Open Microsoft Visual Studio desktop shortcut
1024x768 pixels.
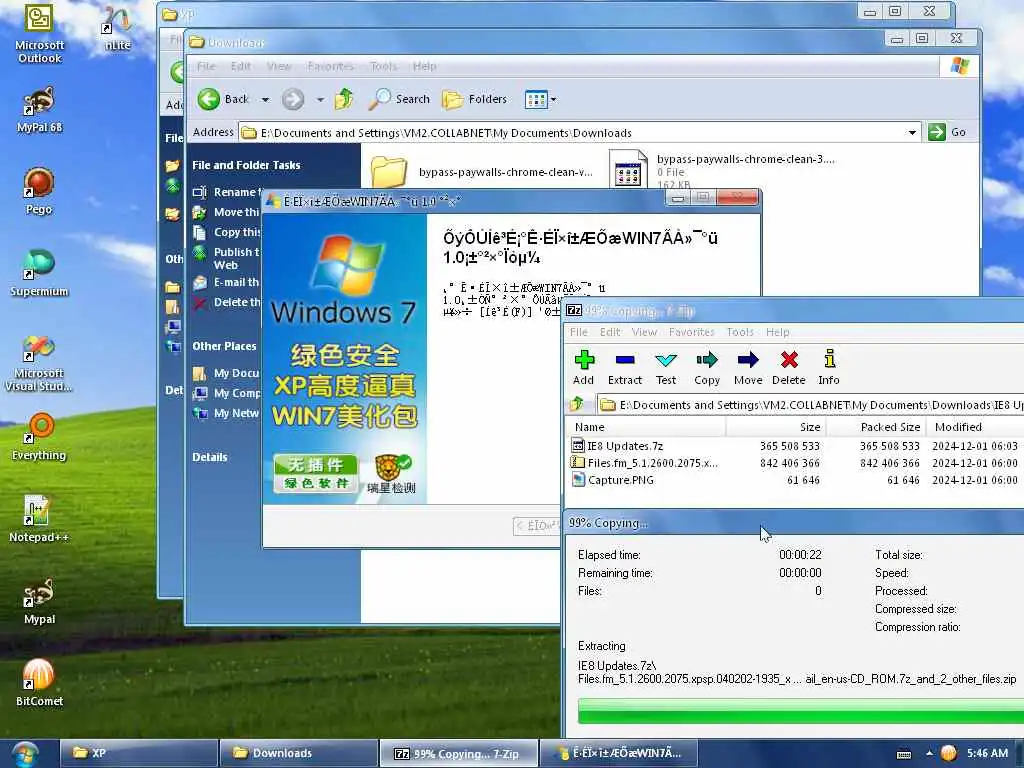point(39,363)
